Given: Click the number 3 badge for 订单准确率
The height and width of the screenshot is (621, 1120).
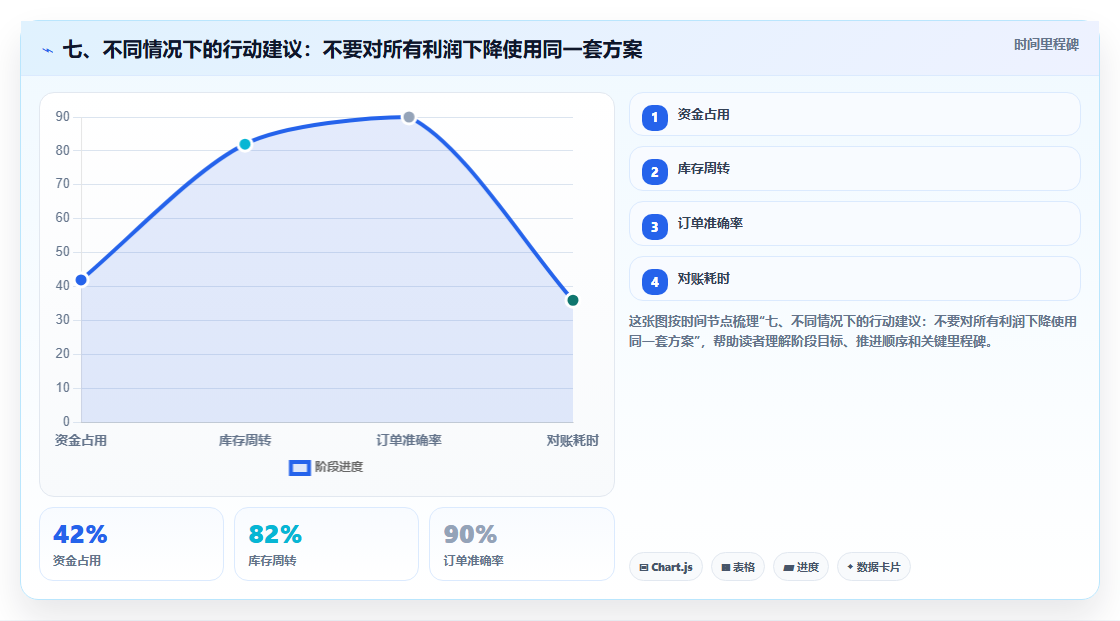Looking at the screenshot, I should 654,227.
